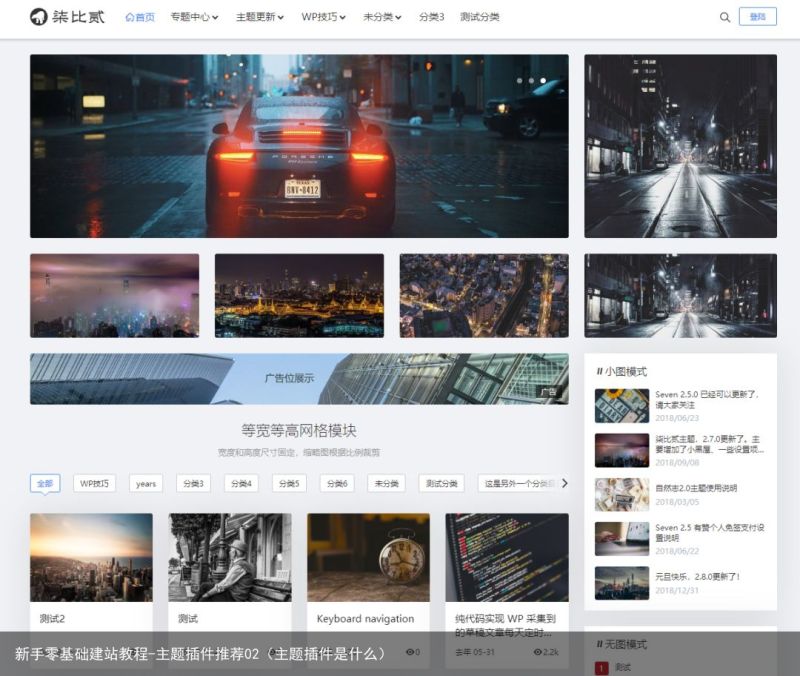This screenshot has width=800, height=676.
Task: Open 分类3 in the top navigation bar
Action: [432, 17]
